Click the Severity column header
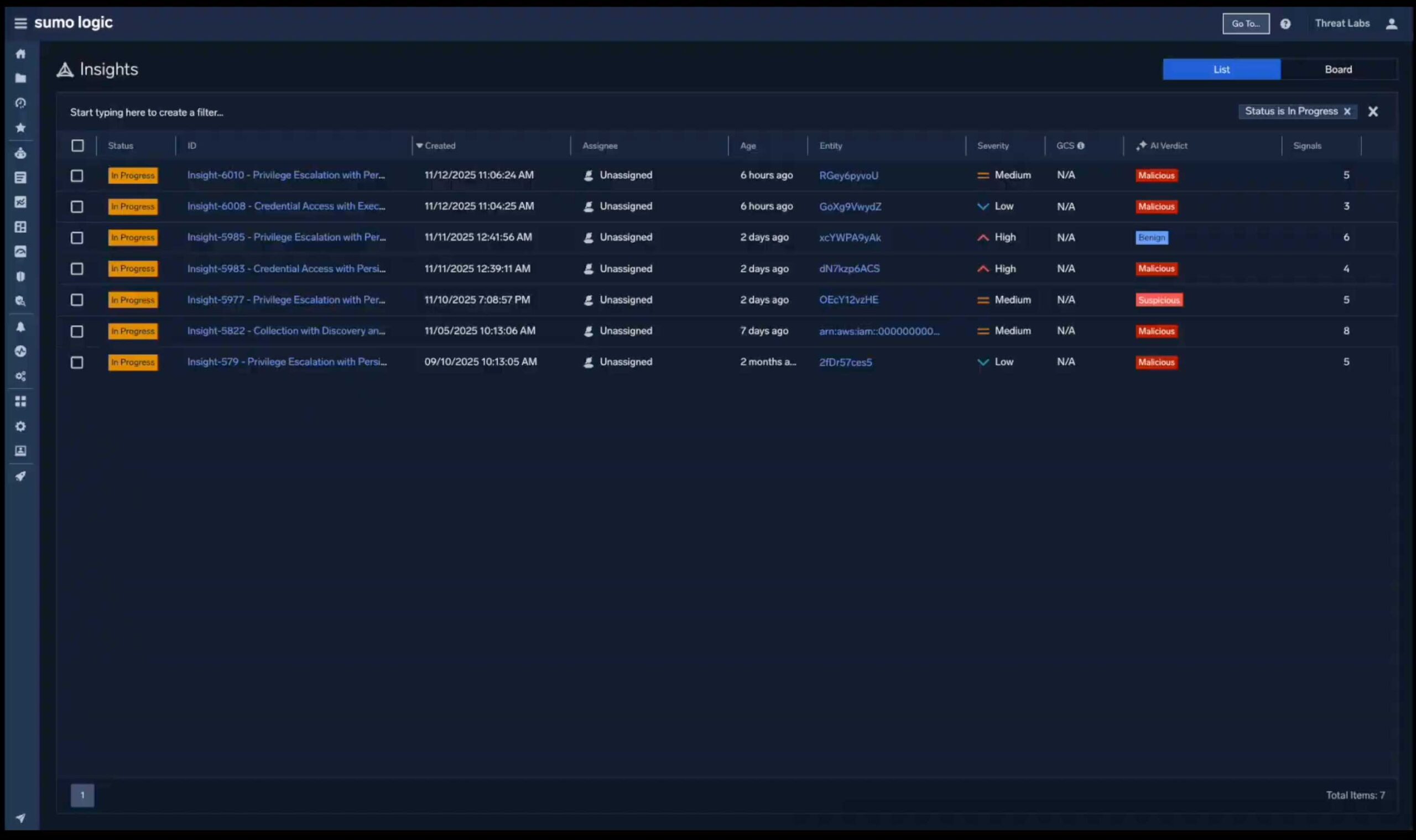This screenshot has height=840, width=1416. click(992, 145)
